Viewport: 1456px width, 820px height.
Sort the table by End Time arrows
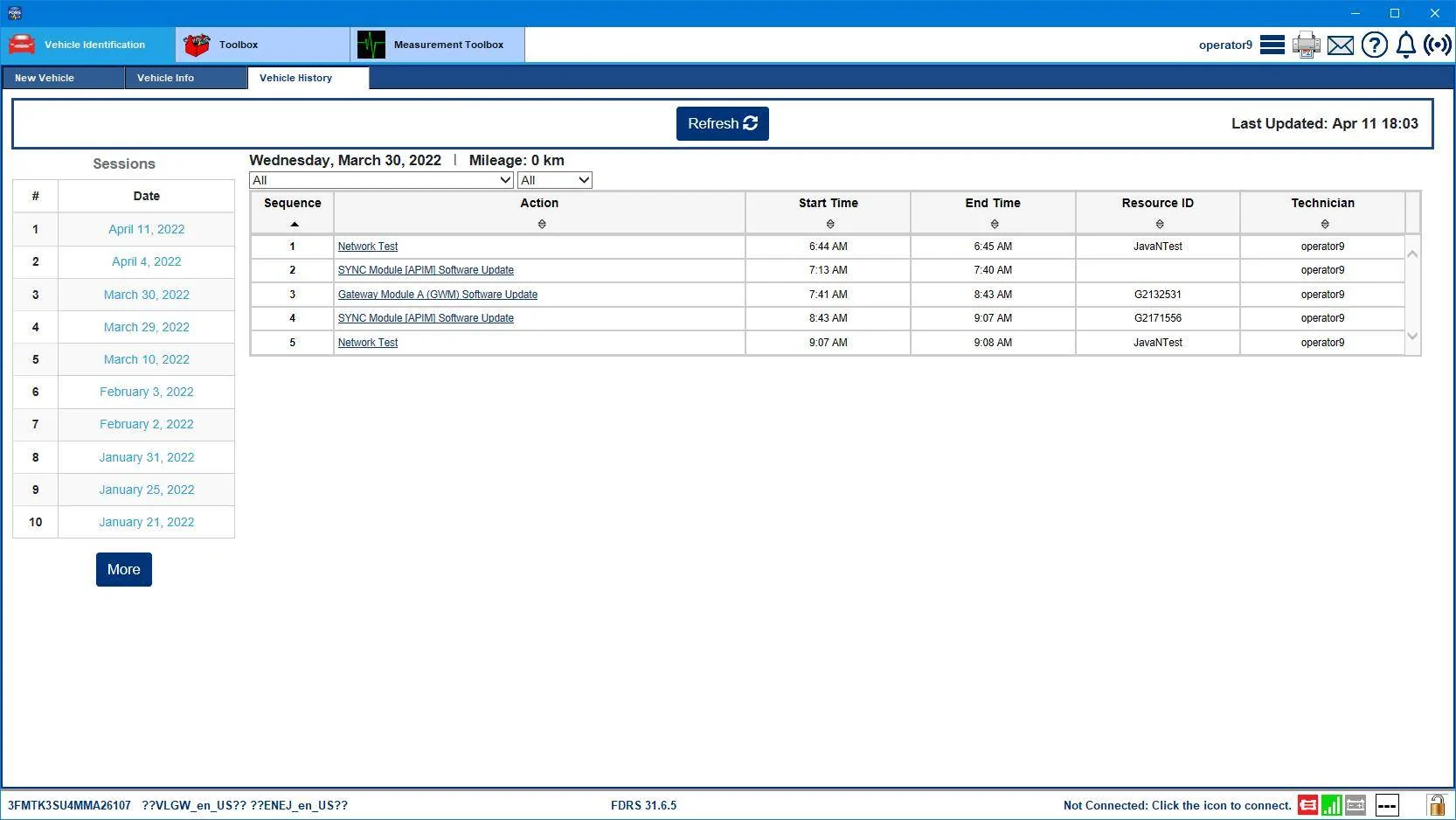[995, 225]
